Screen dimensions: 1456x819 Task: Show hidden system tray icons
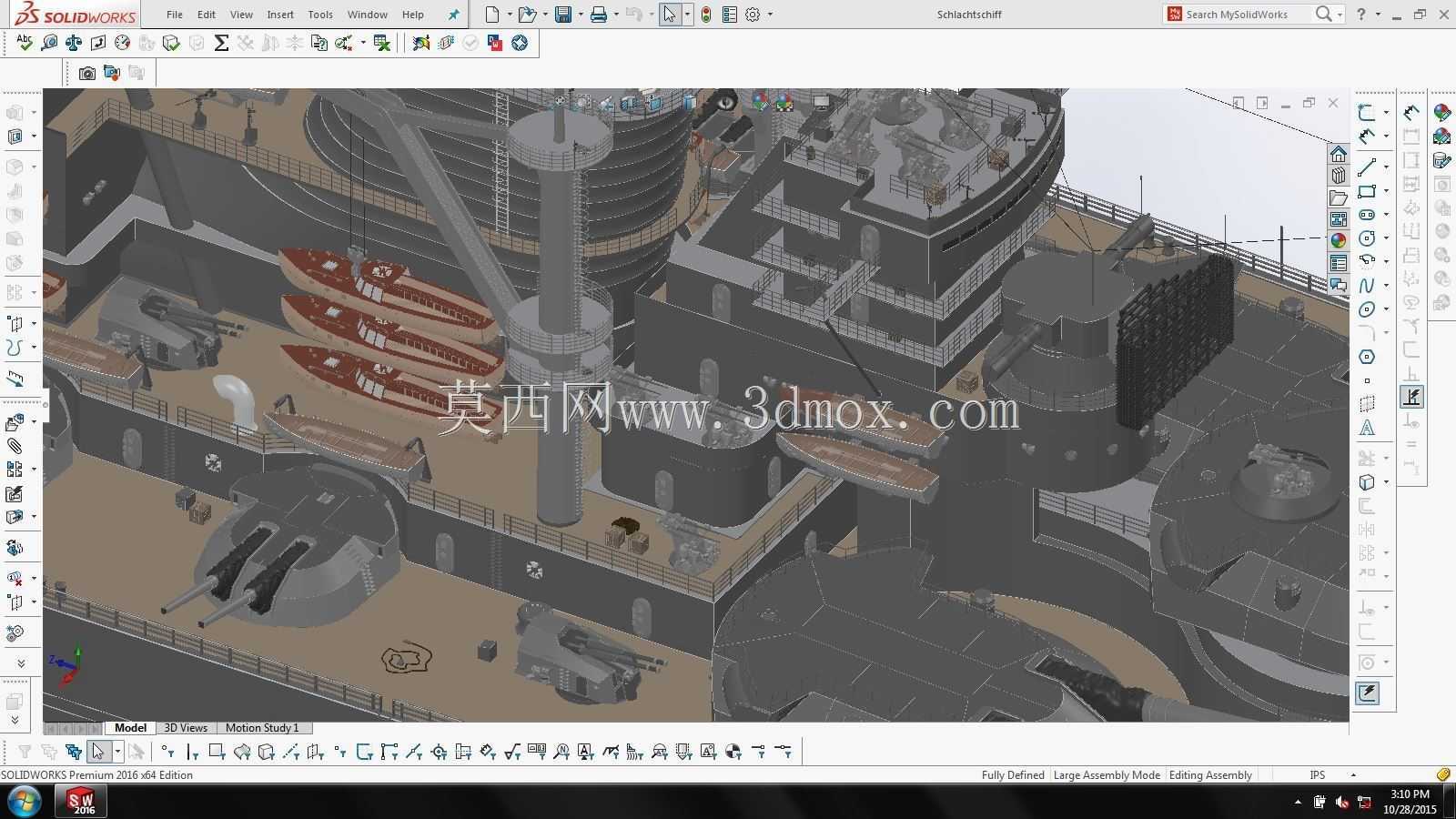pyautogui.click(x=1298, y=802)
